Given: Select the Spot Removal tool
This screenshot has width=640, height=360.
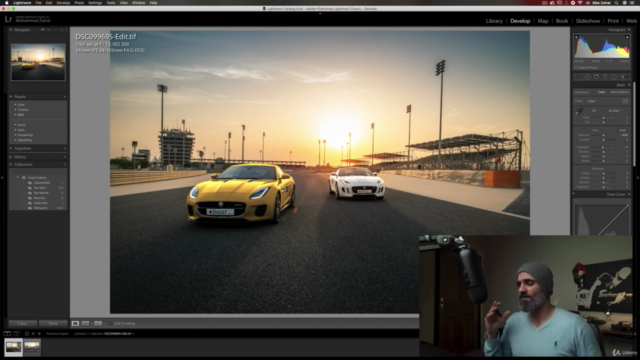Looking at the screenshot, I should 587,77.
